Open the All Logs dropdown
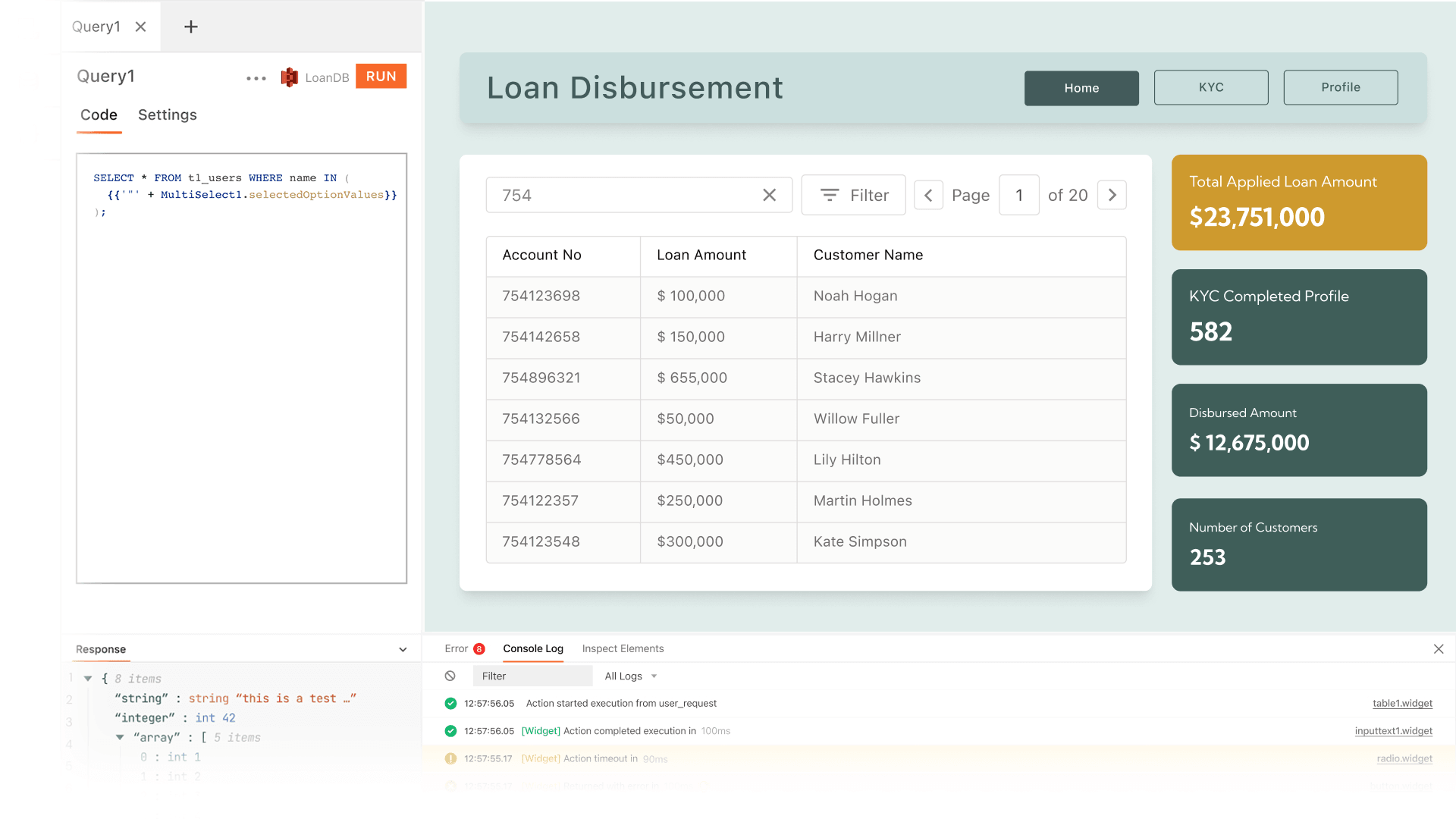1456x819 pixels. click(x=630, y=676)
